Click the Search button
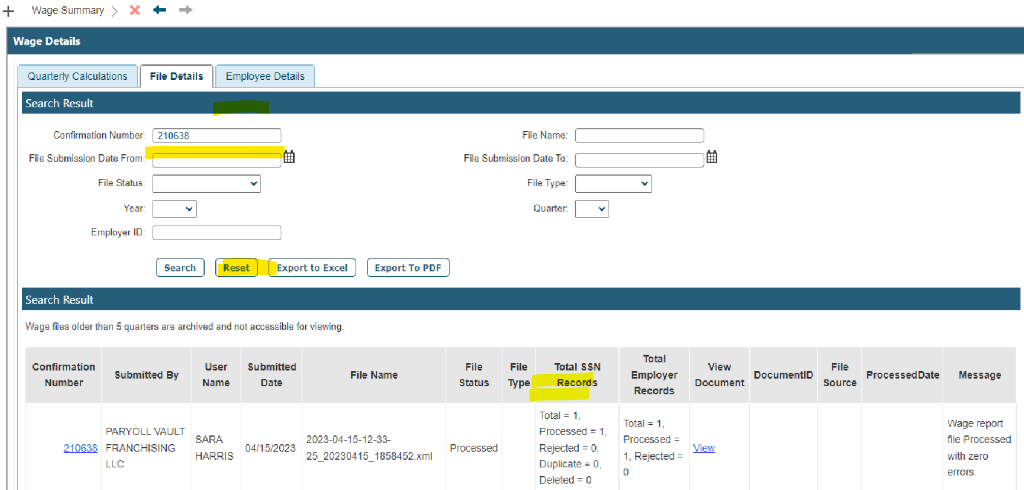1024x490 pixels. coord(180,268)
